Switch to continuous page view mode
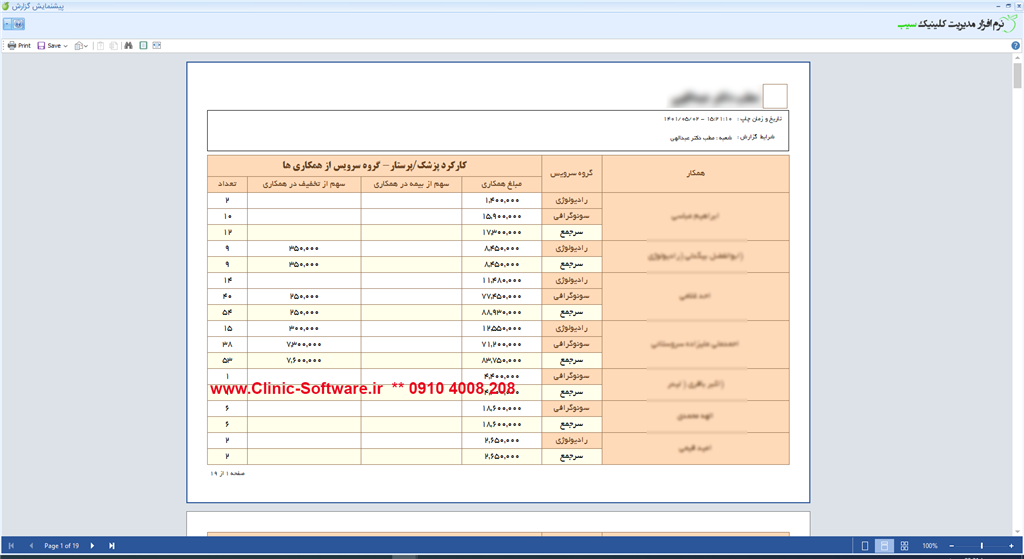This screenshot has height=559, width=1024. (x=884, y=545)
